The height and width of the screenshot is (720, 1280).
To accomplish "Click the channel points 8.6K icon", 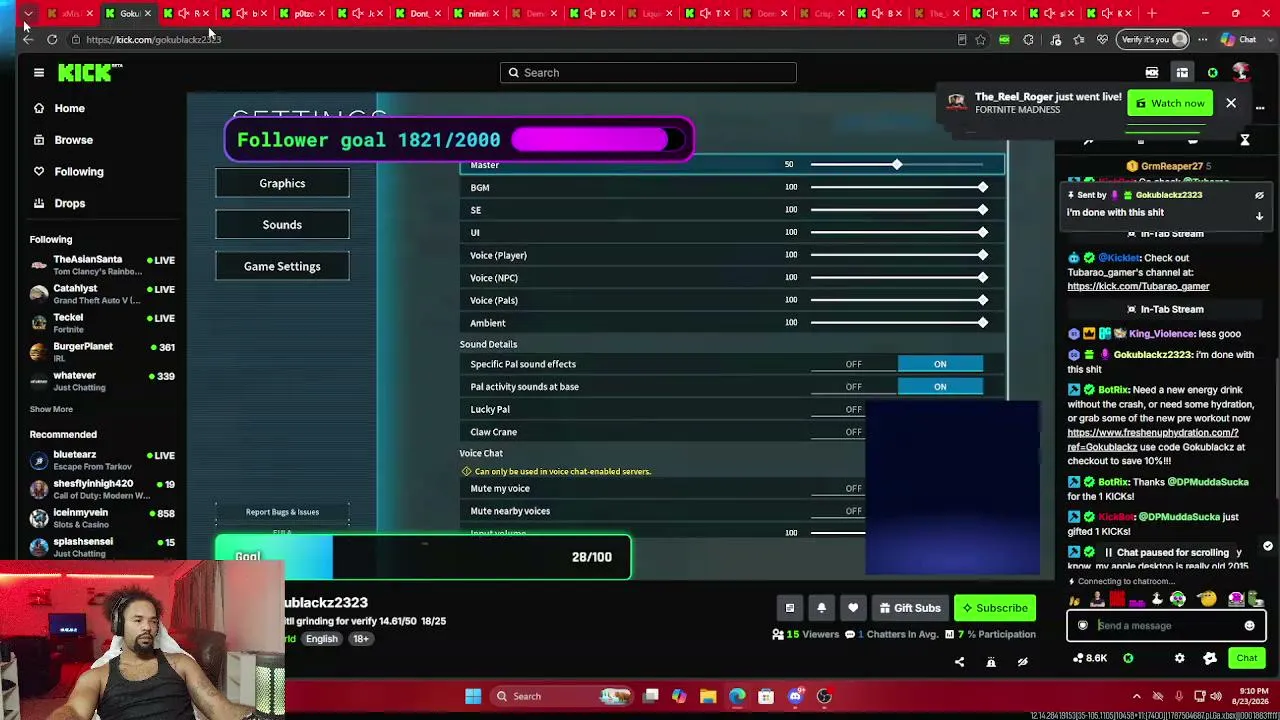I will pyautogui.click(x=1089, y=658).
